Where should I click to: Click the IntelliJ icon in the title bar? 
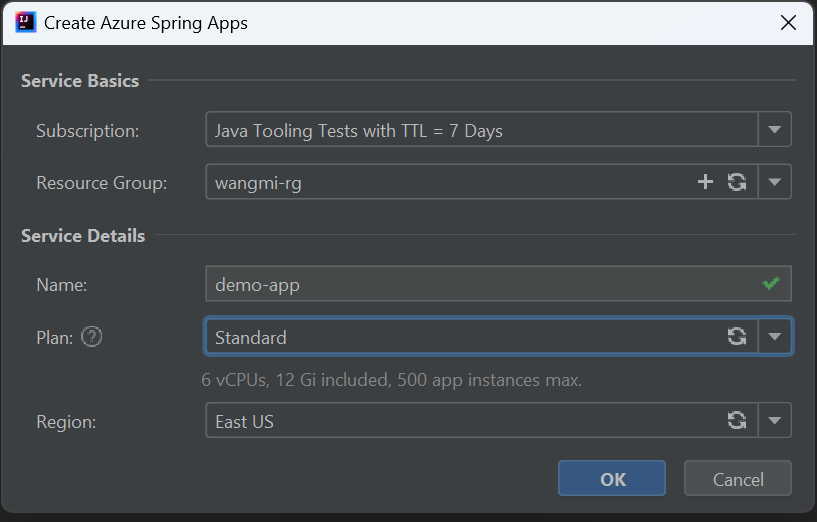(26, 22)
